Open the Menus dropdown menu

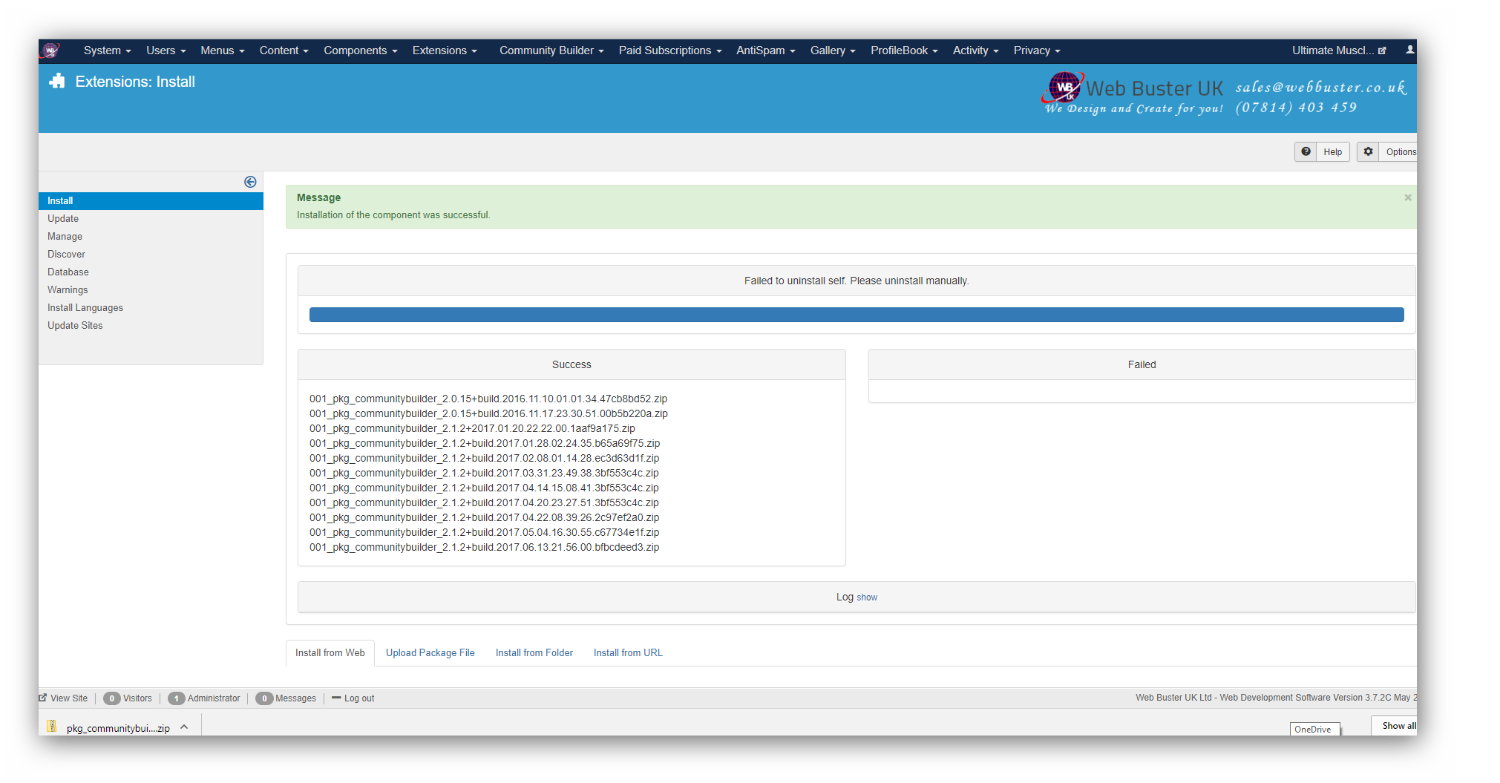coord(222,50)
